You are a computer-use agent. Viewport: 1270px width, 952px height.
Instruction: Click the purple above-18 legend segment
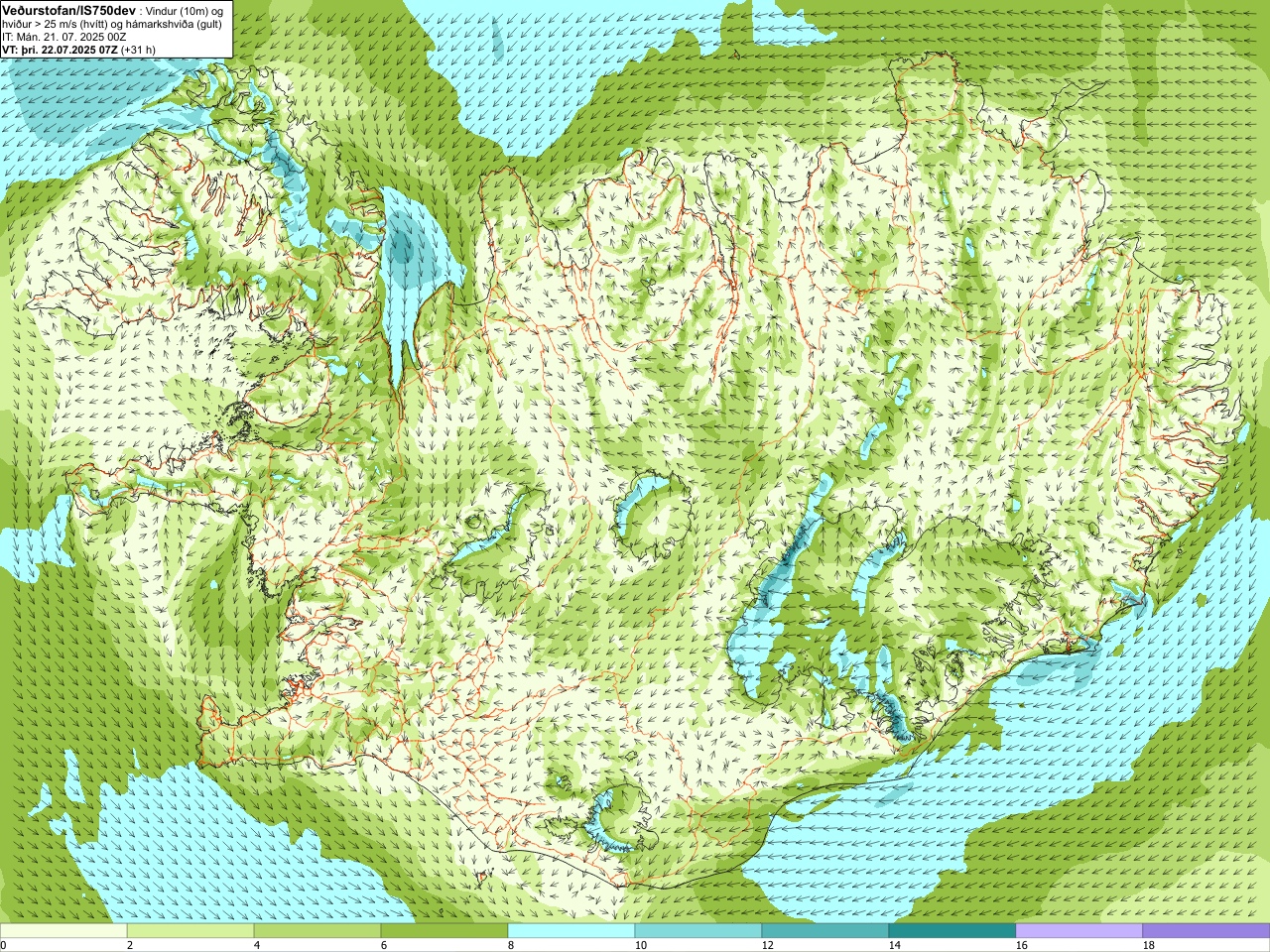click(x=1206, y=931)
